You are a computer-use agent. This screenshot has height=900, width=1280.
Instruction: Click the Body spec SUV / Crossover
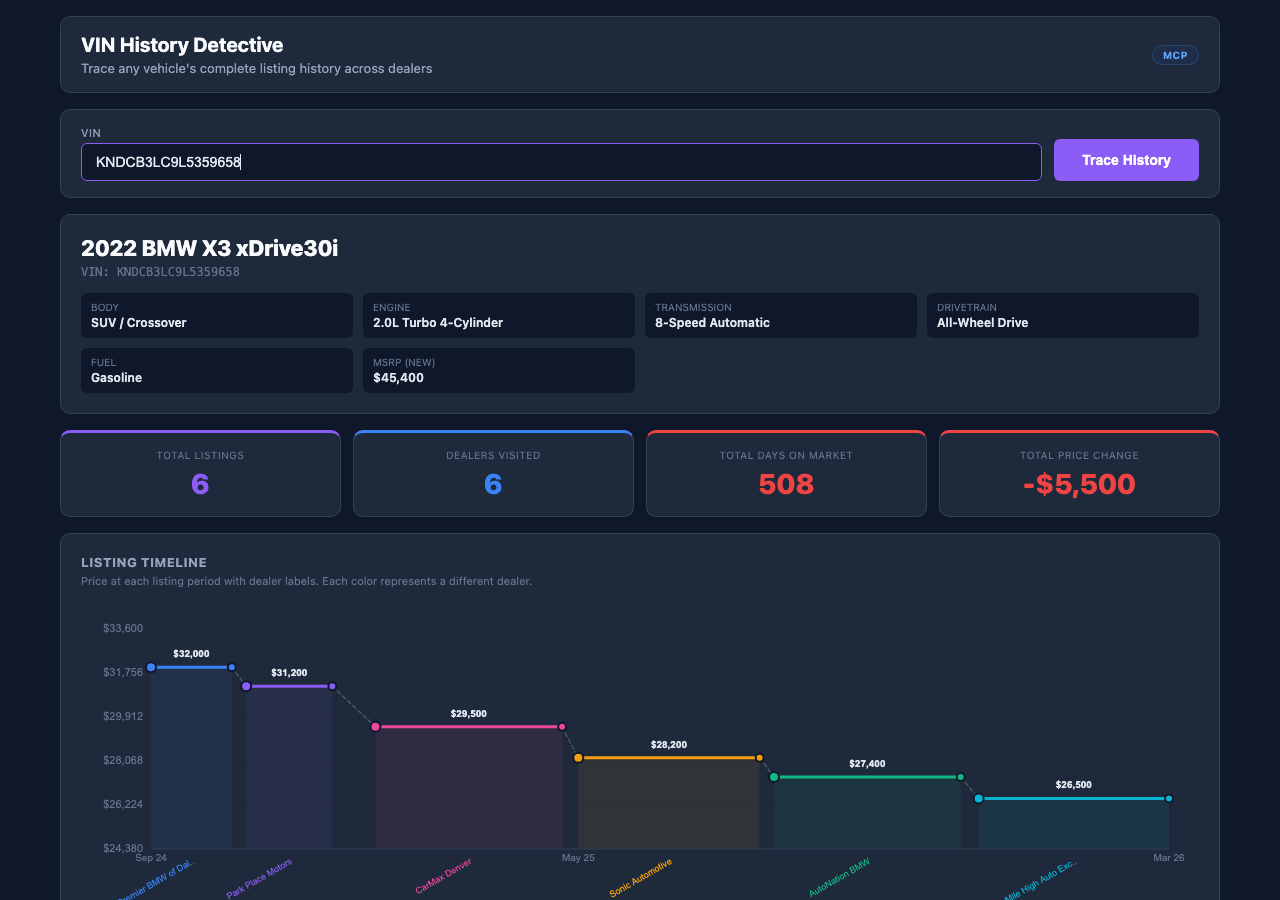217,315
